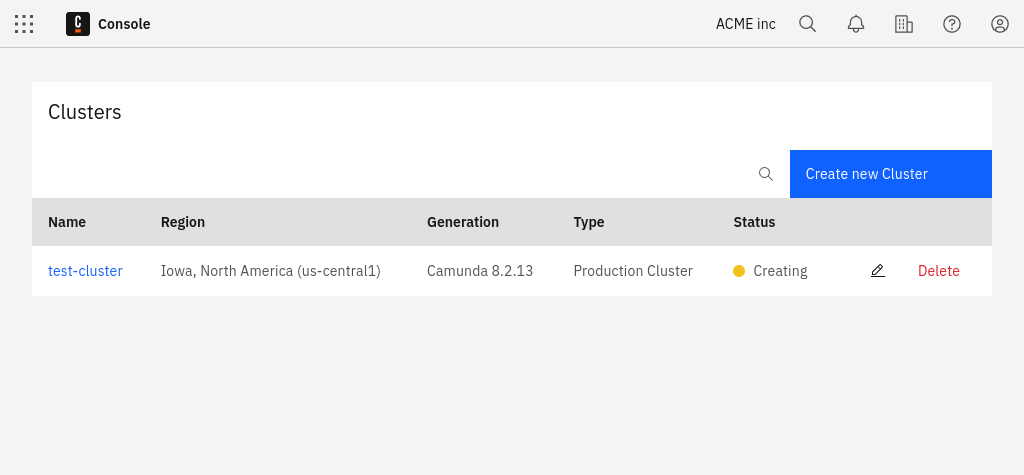
Task: Click the clusters table search icon
Action: point(766,174)
